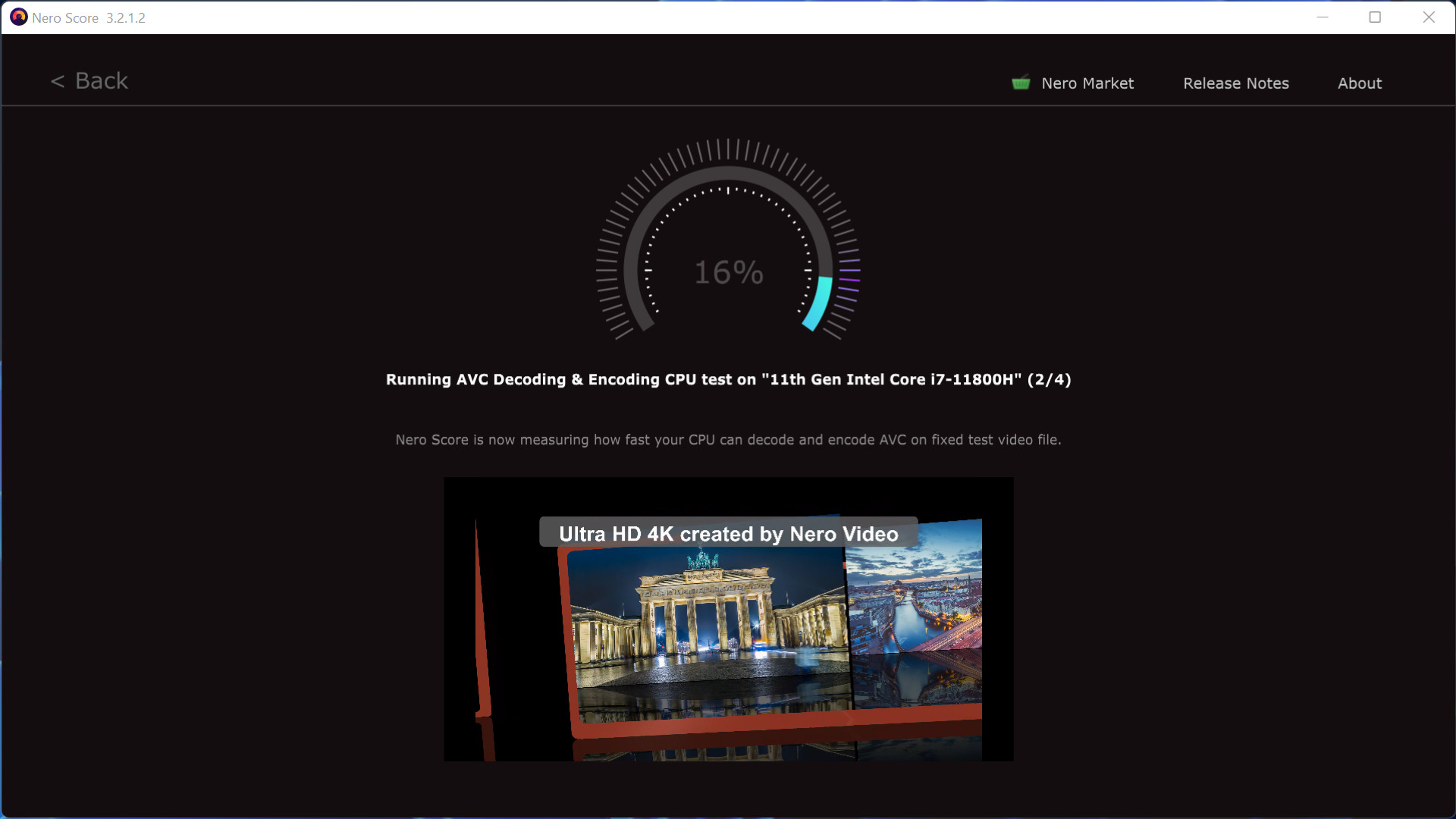This screenshot has height=819, width=1456.
Task: Click the tick marks around the gauge
Action: [728, 148]
